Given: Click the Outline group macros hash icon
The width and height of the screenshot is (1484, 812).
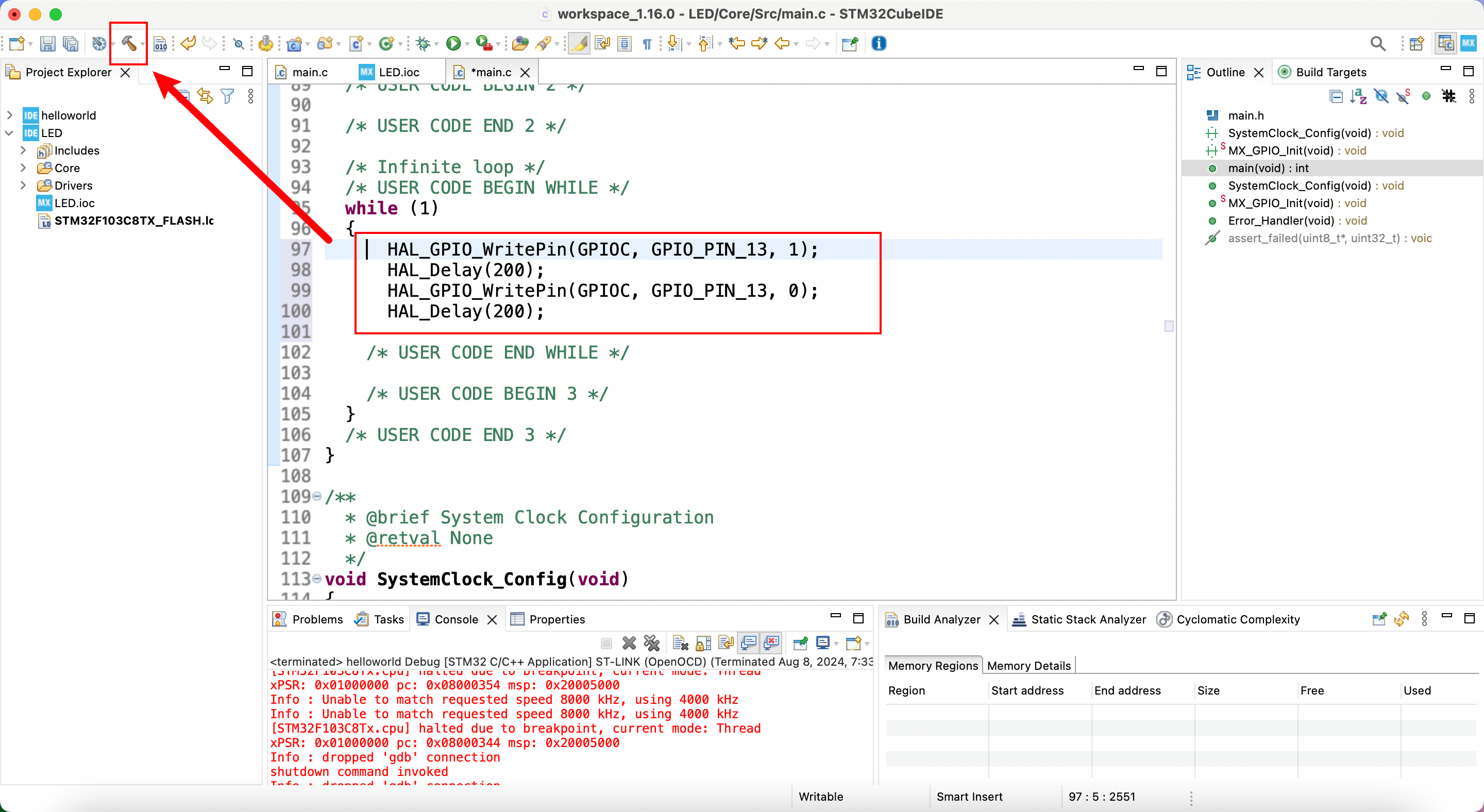Looking at the screenshot, I should point(1449,96).
